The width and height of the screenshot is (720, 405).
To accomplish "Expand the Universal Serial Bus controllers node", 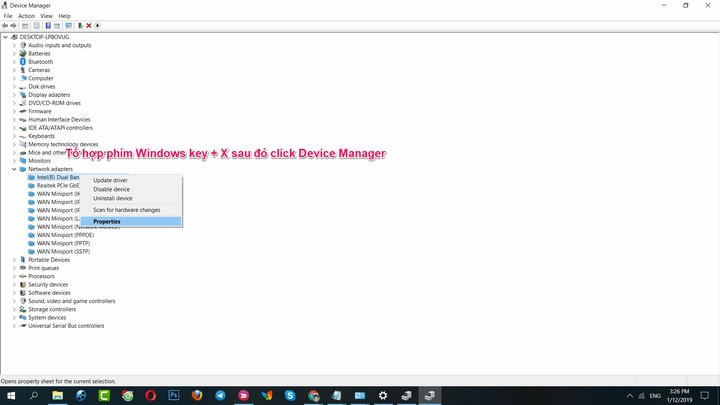I will click(x=14, y=325).
